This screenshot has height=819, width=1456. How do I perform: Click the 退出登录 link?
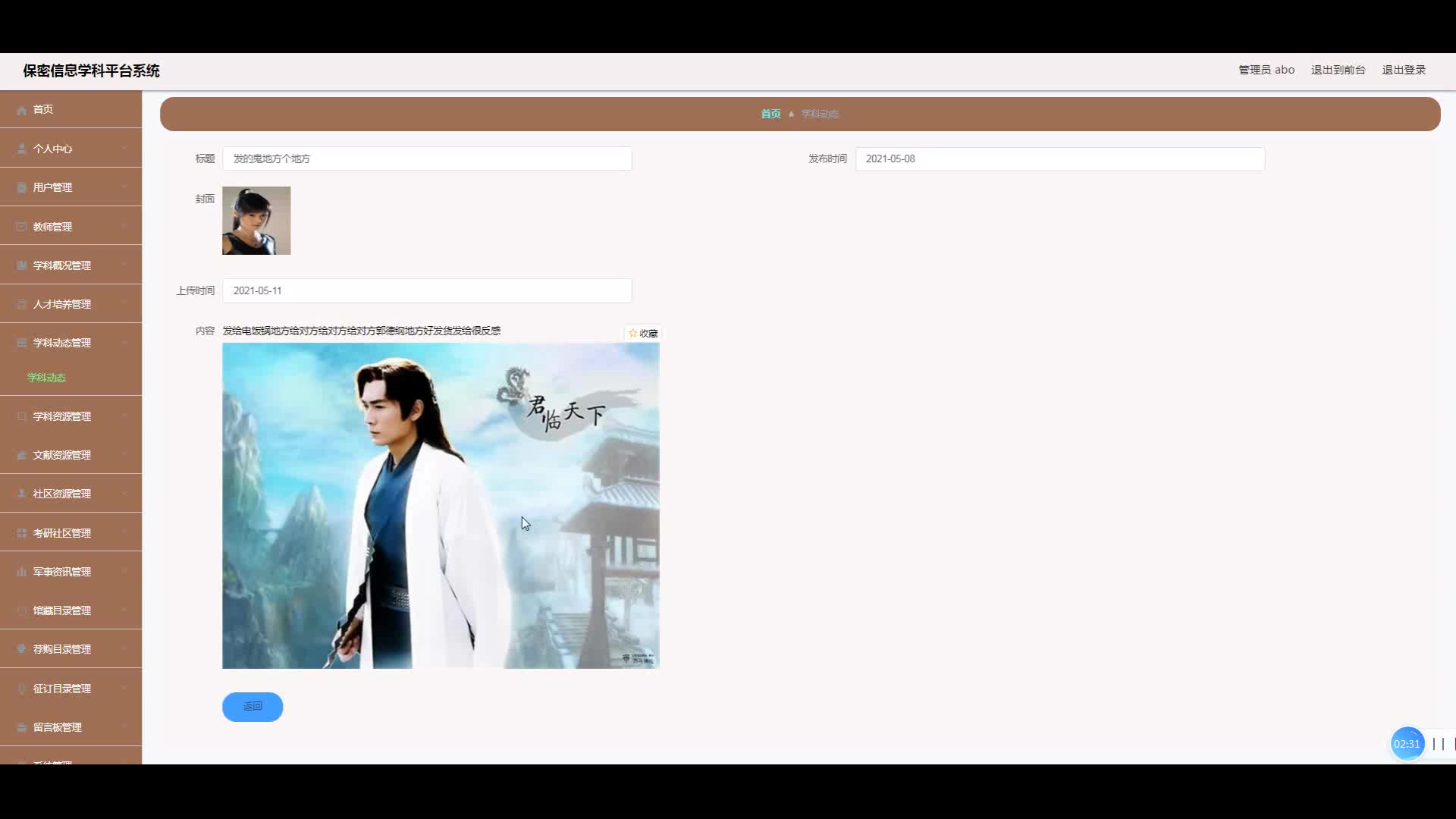click(x=1404, y=70)
